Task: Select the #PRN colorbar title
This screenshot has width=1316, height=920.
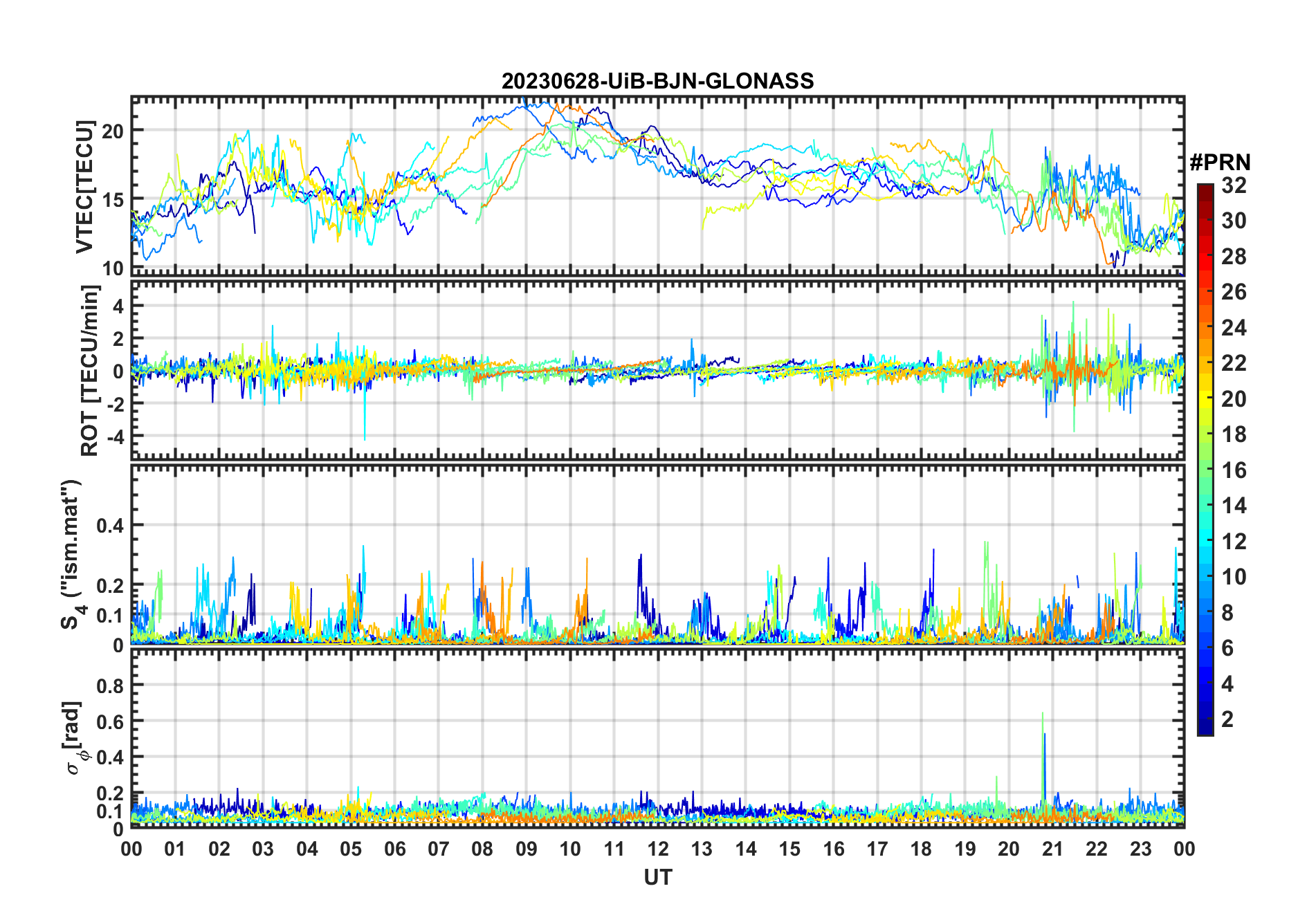Action: point(1220,163)
